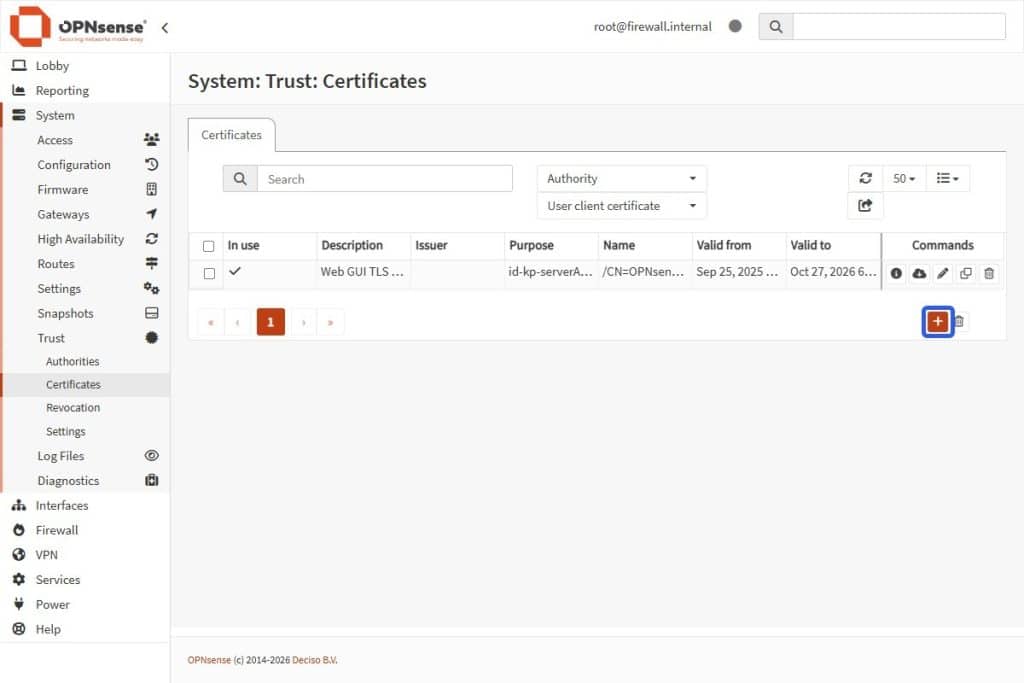
Task: Refresh the certificates list
Action: click(865, 177)
